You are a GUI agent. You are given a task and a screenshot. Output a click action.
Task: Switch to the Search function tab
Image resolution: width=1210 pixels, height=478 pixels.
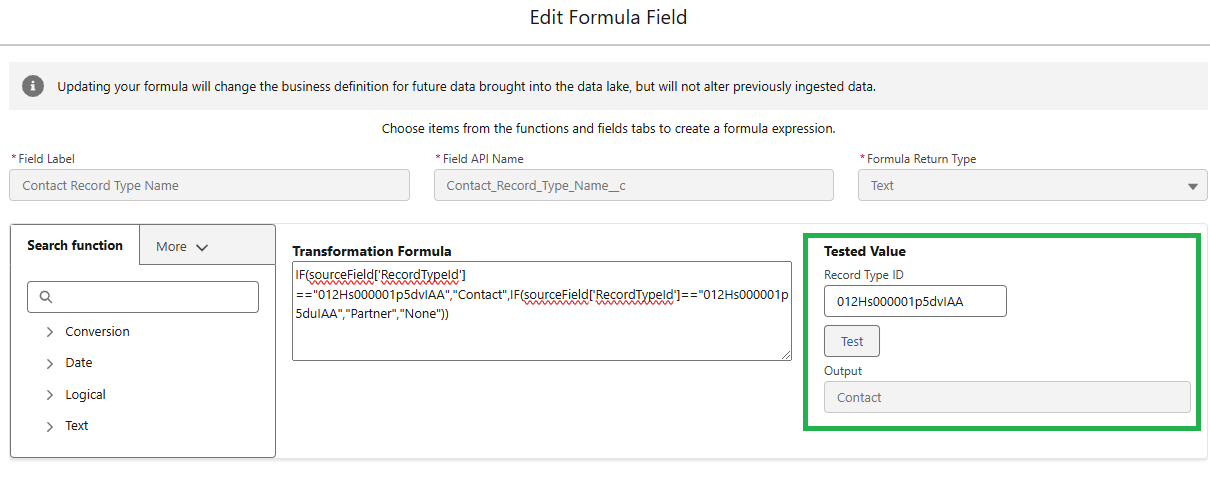tap(75, 245)
